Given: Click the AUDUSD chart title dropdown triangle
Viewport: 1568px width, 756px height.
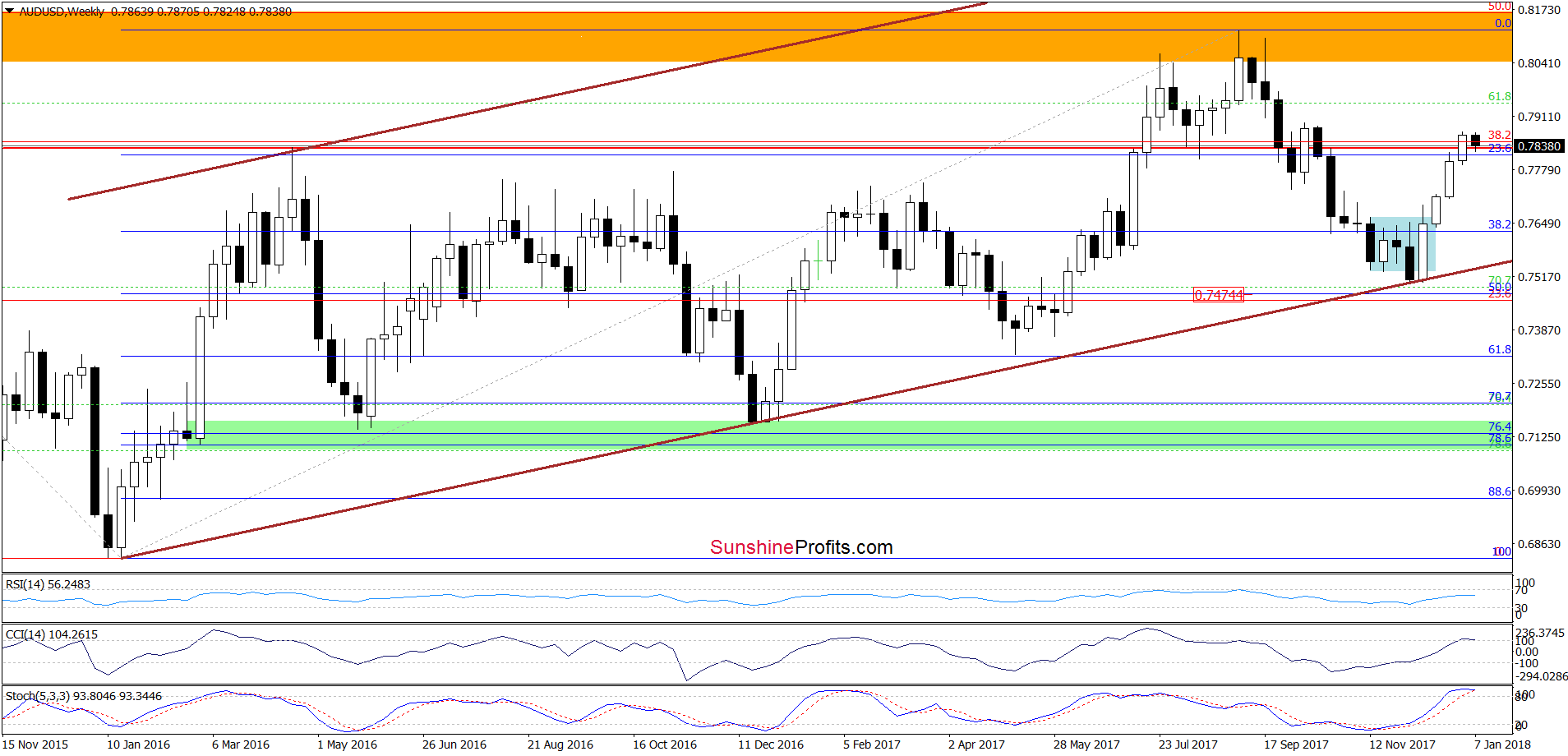Looking at the screenshot, I should [9, 12].
